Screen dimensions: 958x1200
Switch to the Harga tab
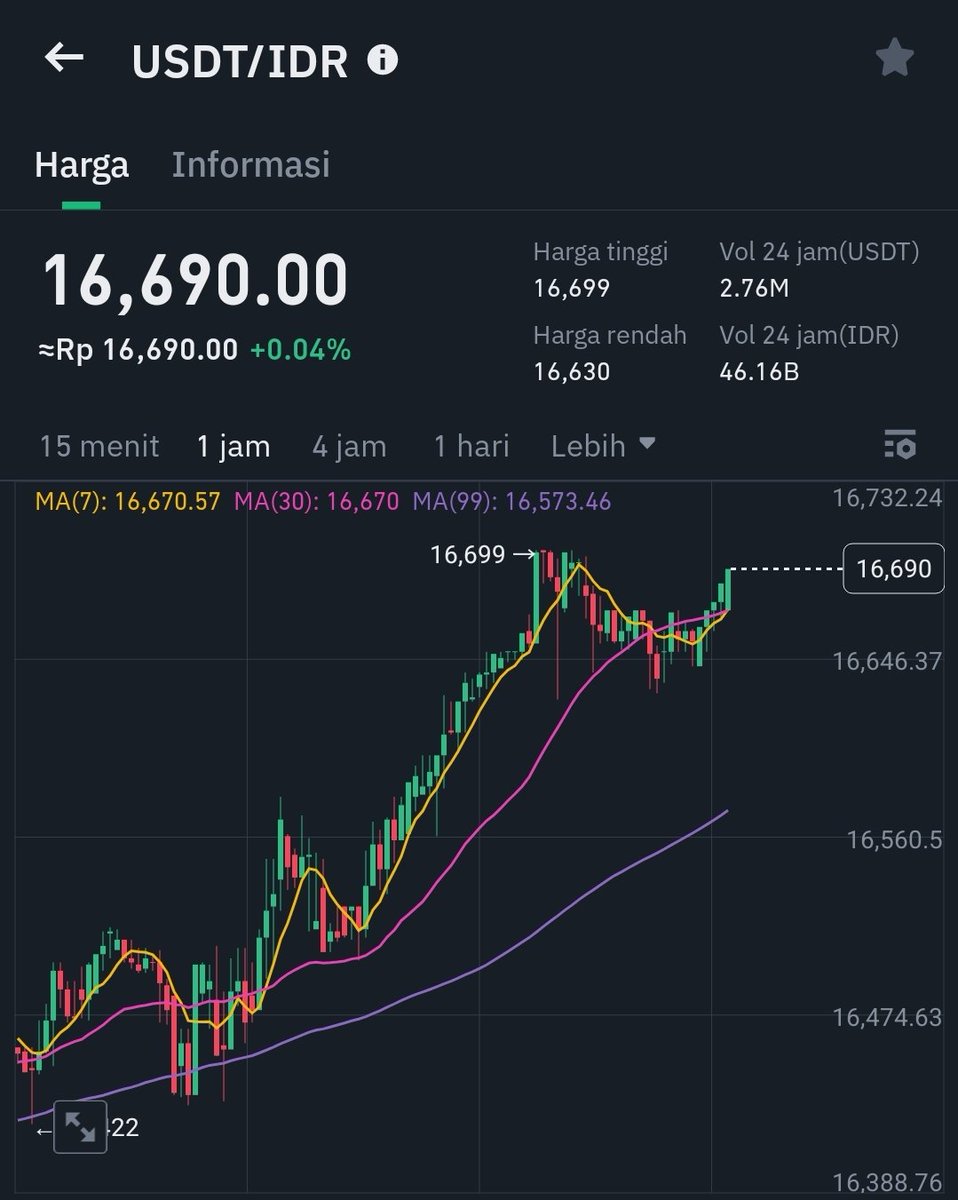click(x=82, y=164)
